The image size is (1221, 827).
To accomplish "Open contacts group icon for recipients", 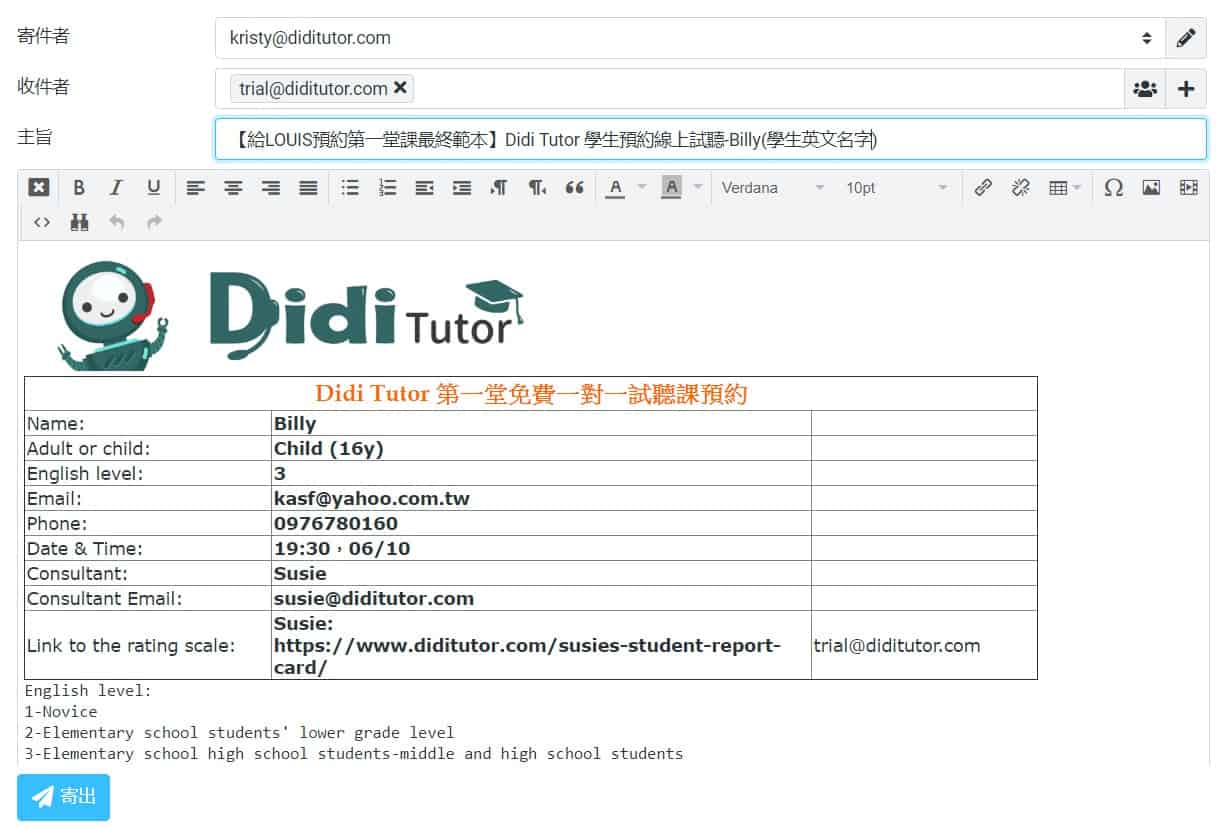I will [x=1145, y=89].
